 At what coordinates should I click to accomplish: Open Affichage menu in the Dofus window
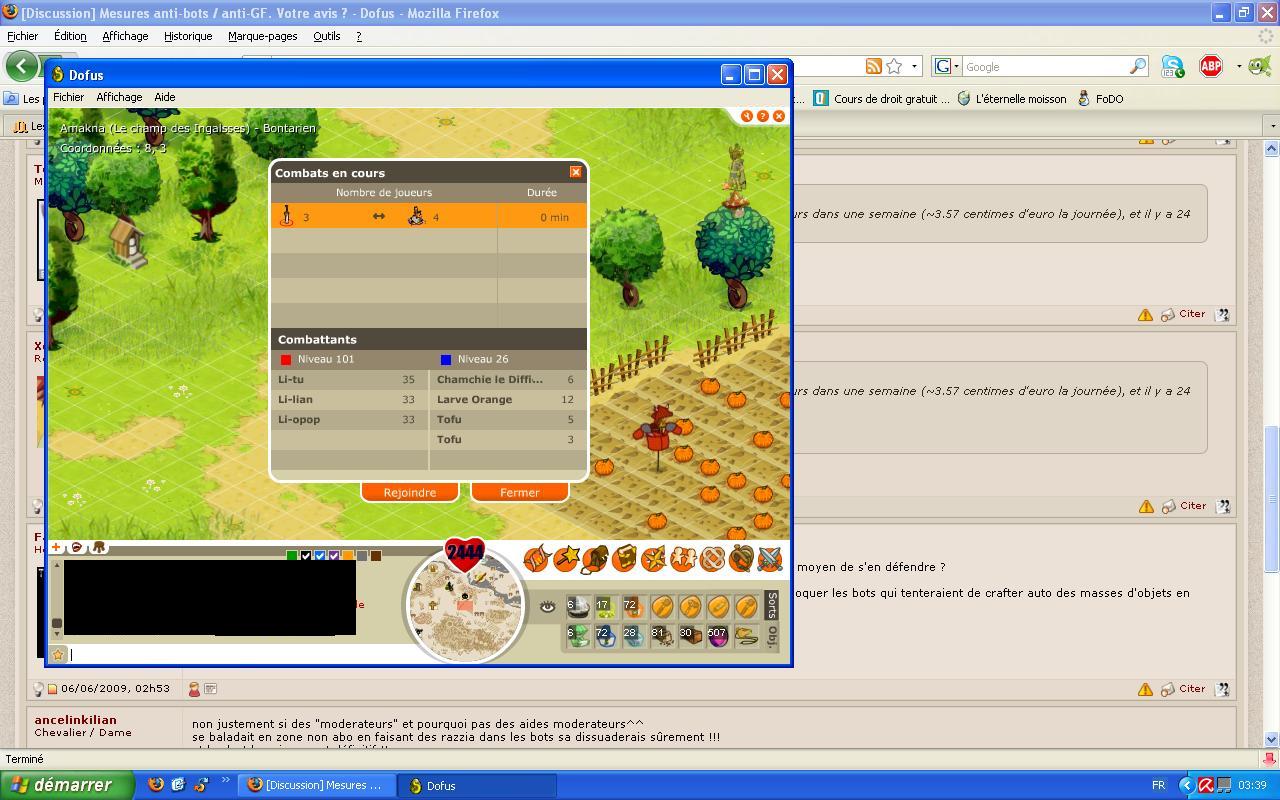(x=119, y=97)
